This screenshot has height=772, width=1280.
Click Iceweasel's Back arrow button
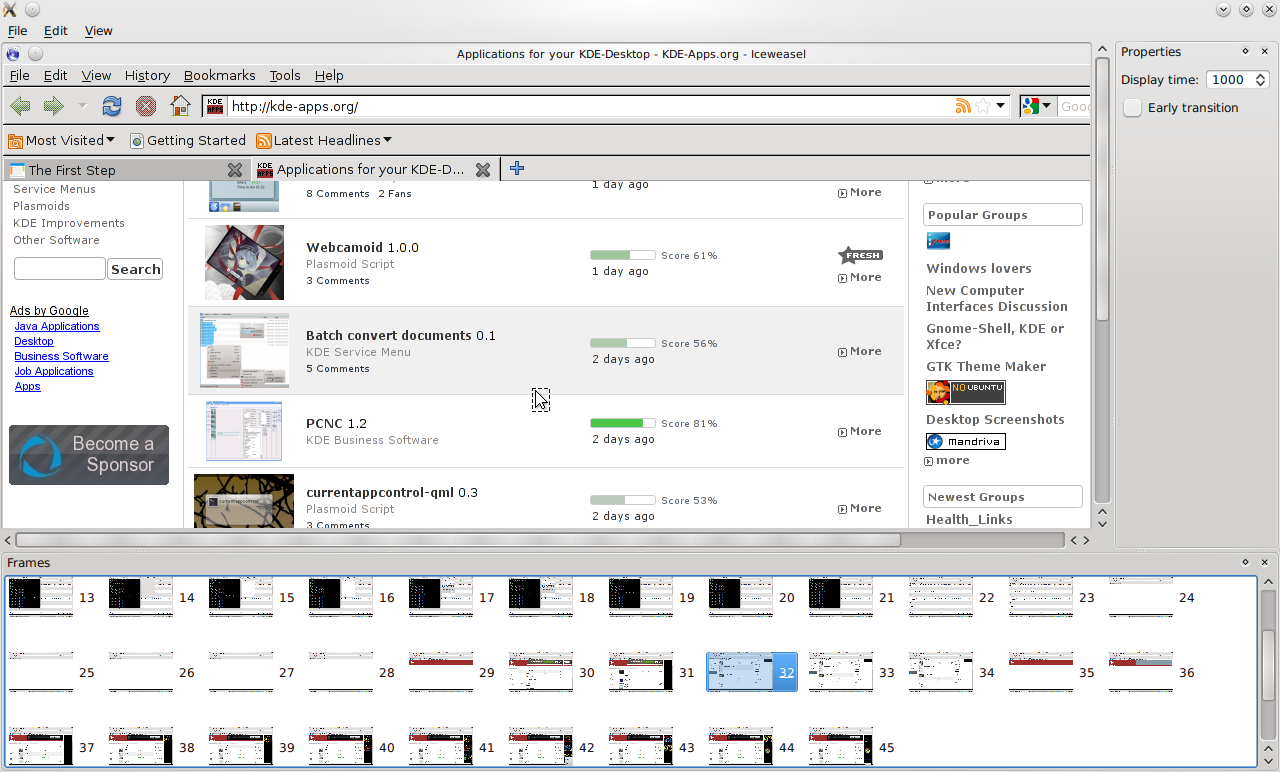pyautogui.click(x=20, y=106)
